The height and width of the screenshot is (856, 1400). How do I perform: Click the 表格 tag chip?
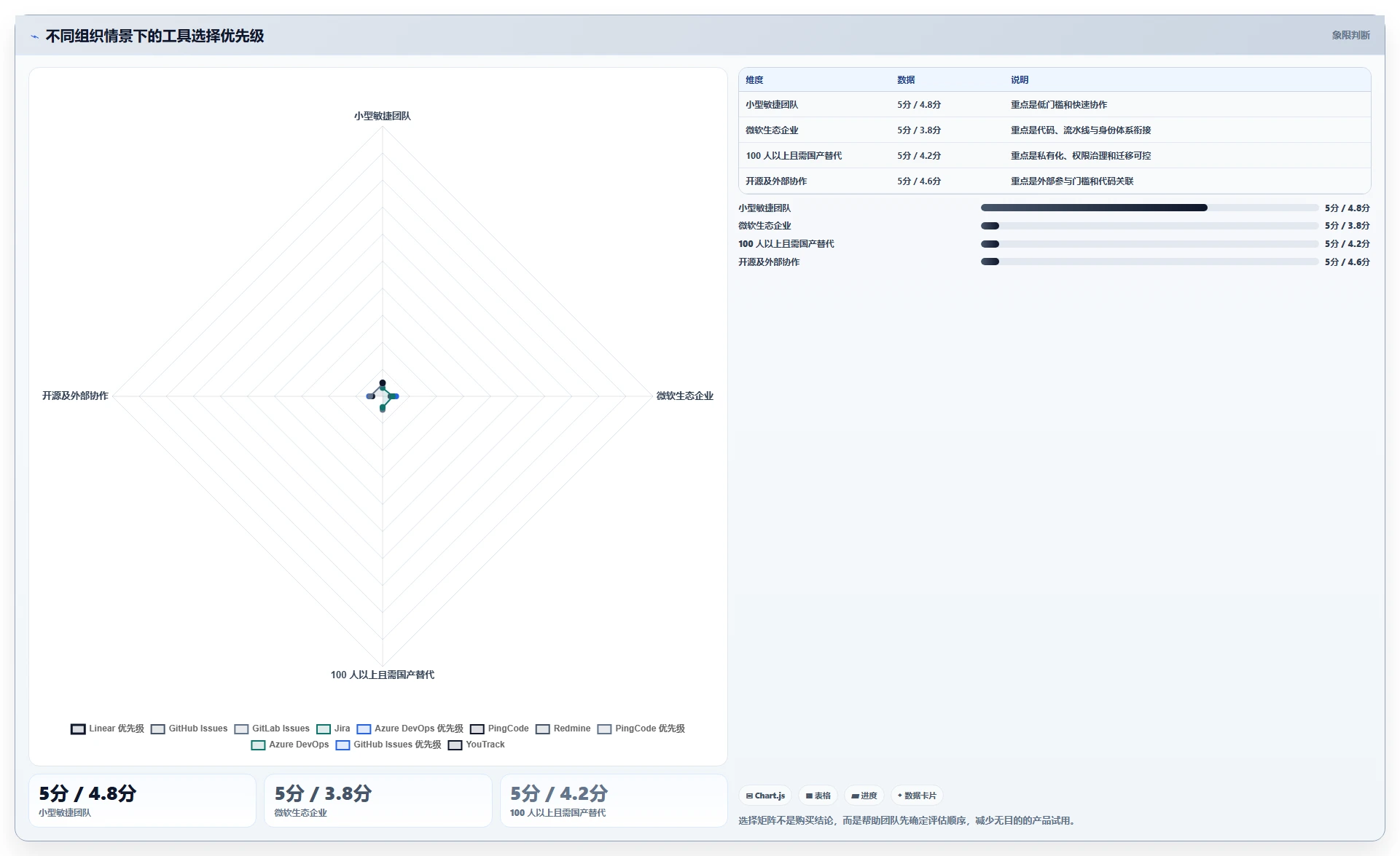(818, 796)
